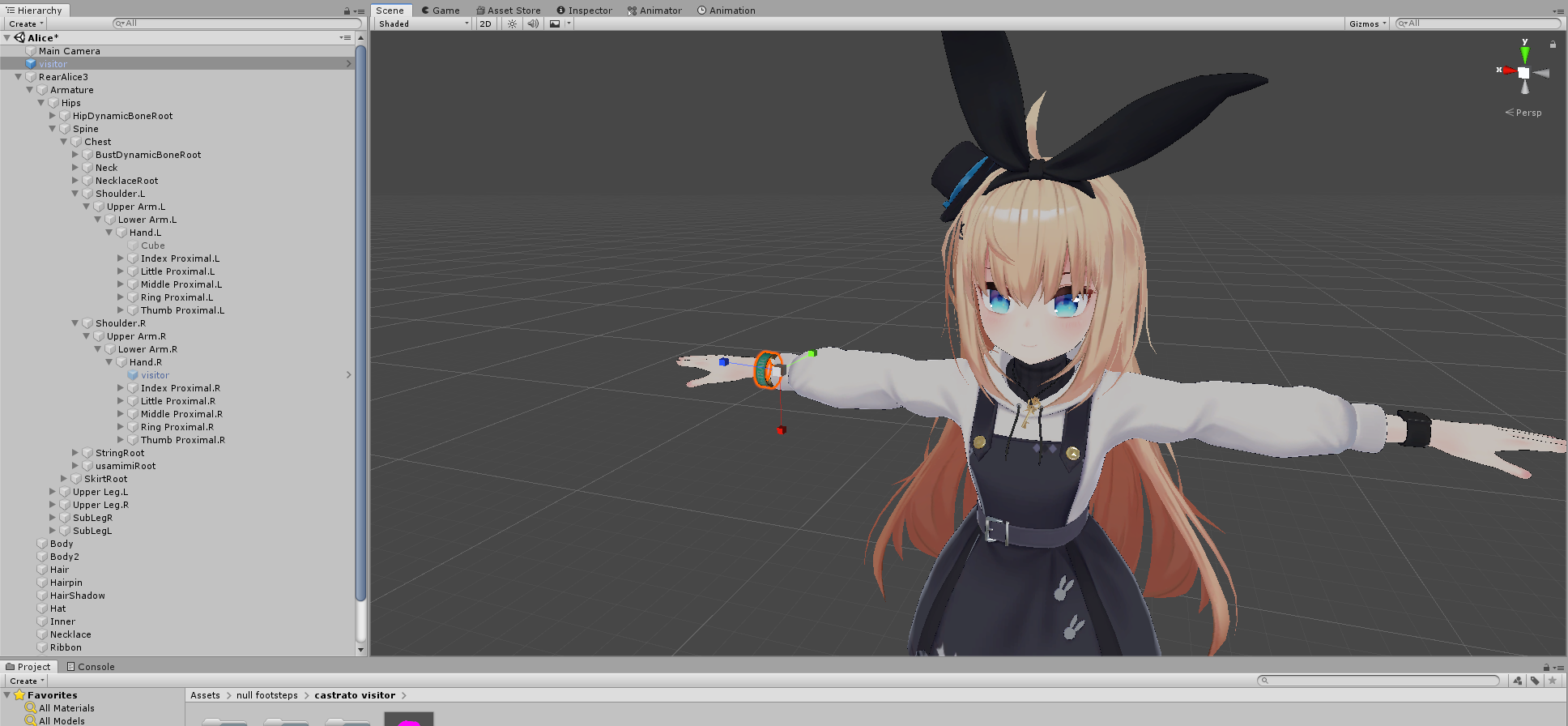This screenshot has width=1568, height=726.
Task: Collapse RearAlice3 object foldout
Action: tap(19, 77)
